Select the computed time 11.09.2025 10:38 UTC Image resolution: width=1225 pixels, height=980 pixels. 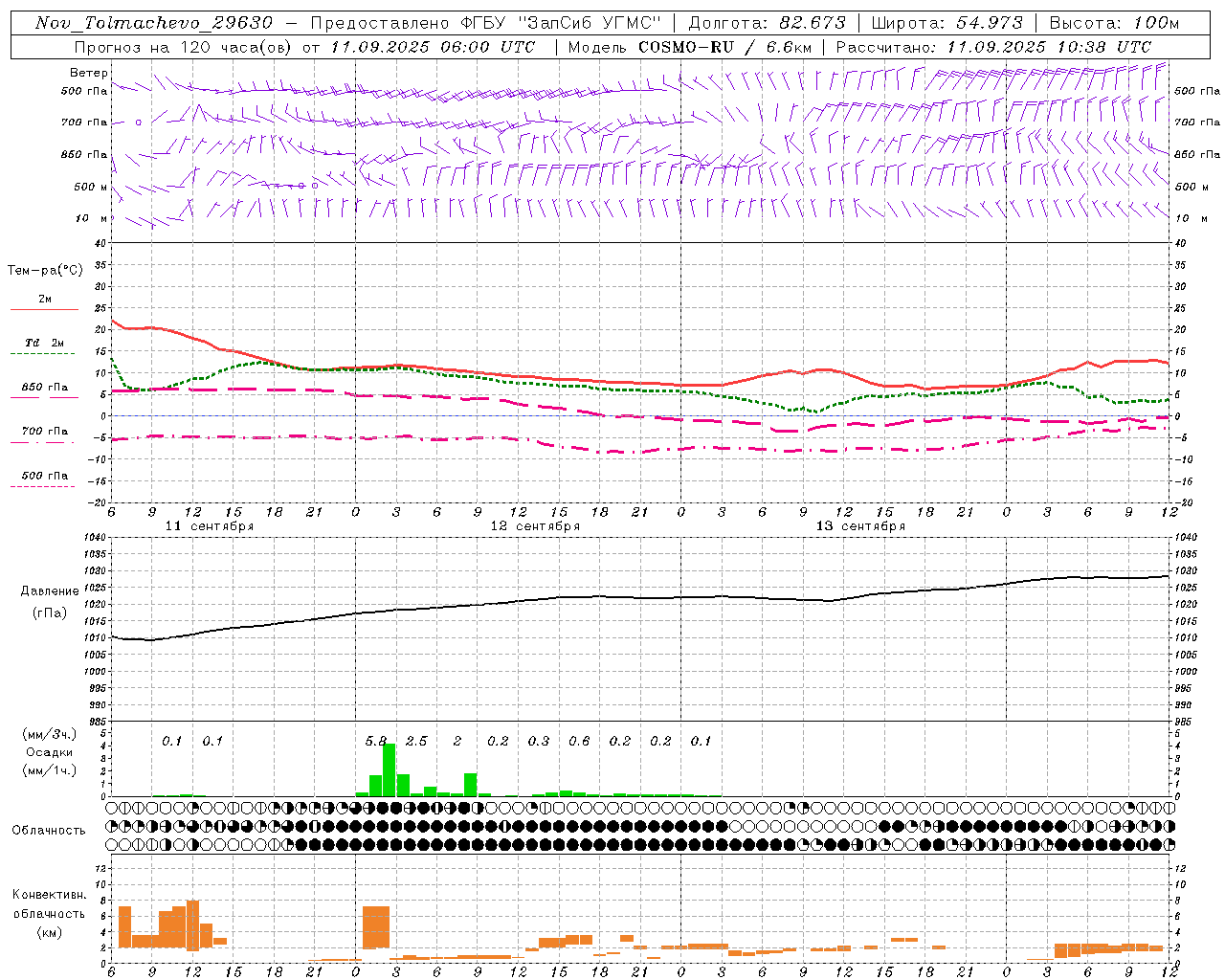(x=1050, y=47)
